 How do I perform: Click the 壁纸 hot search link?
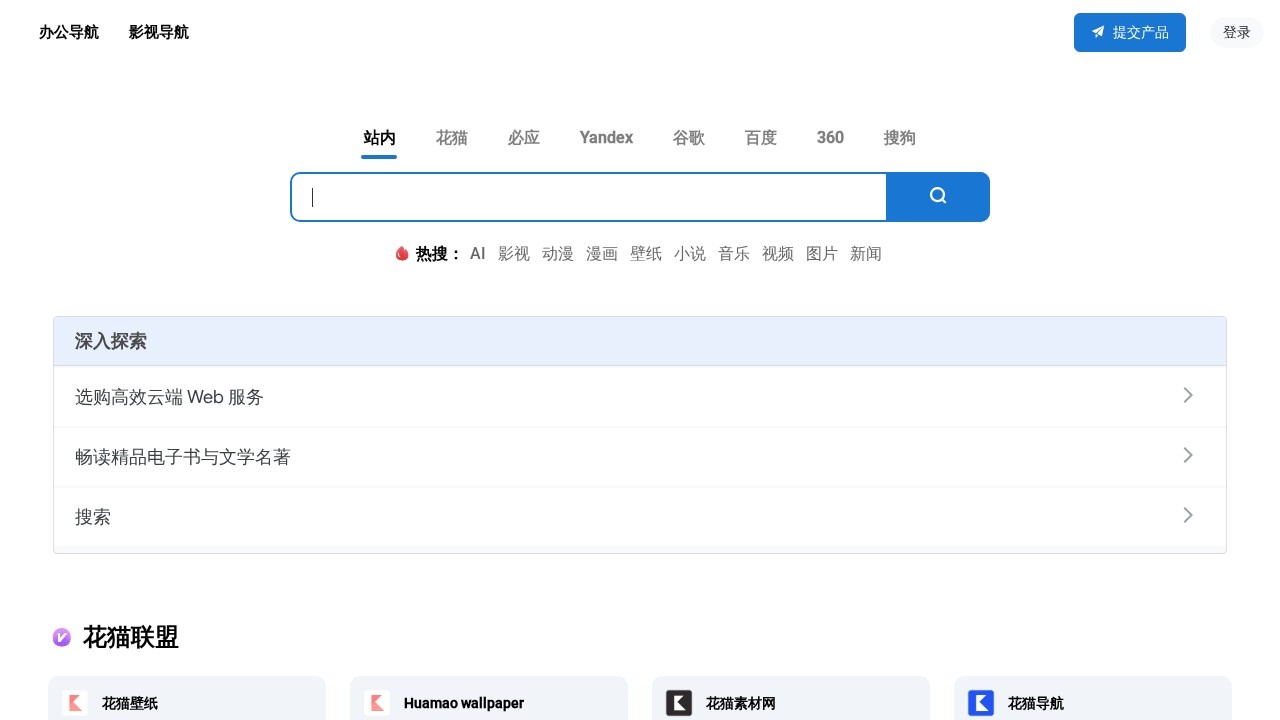(646, 254)
